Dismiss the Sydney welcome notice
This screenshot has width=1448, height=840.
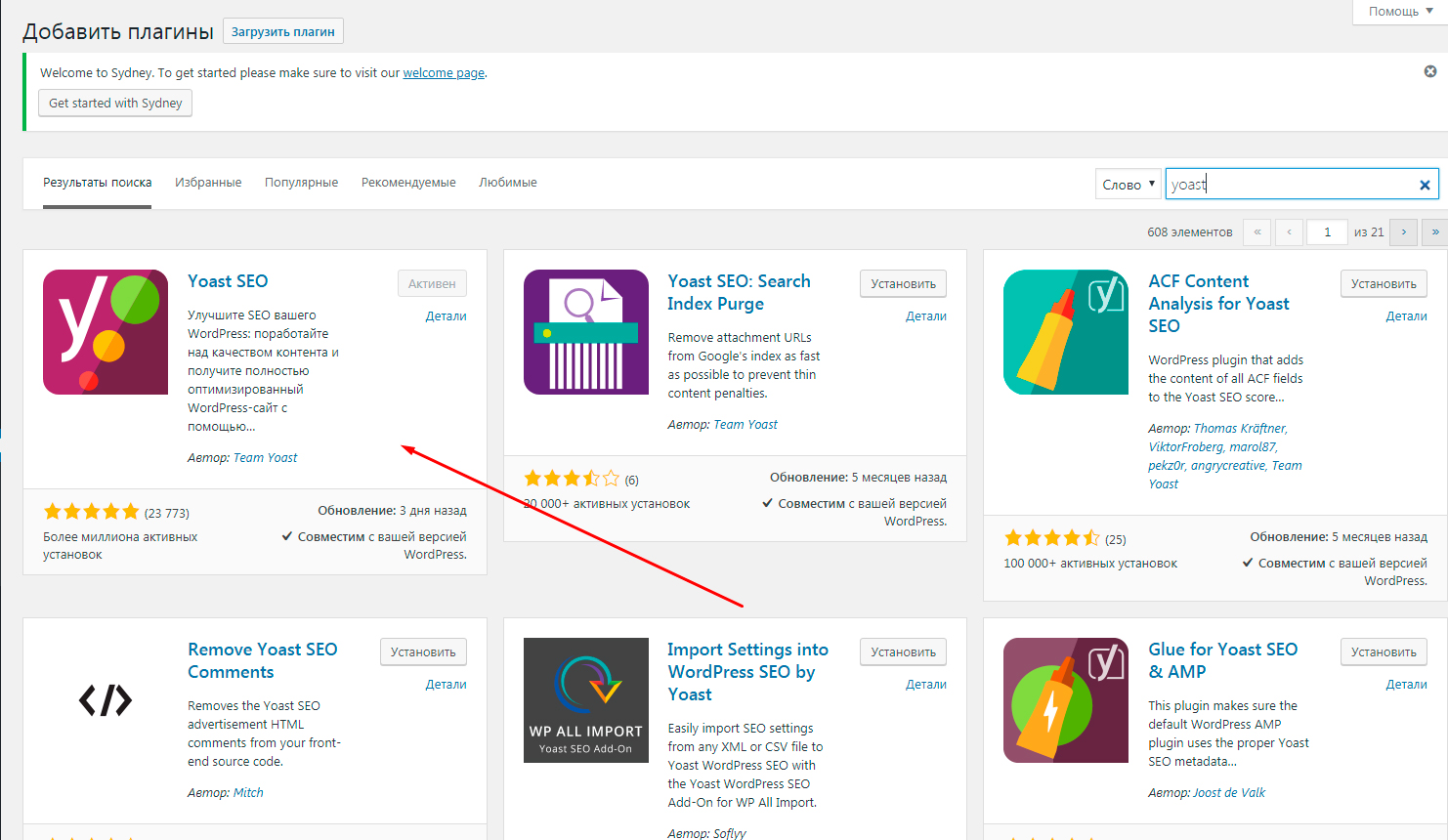click(x=1430, y=71)
